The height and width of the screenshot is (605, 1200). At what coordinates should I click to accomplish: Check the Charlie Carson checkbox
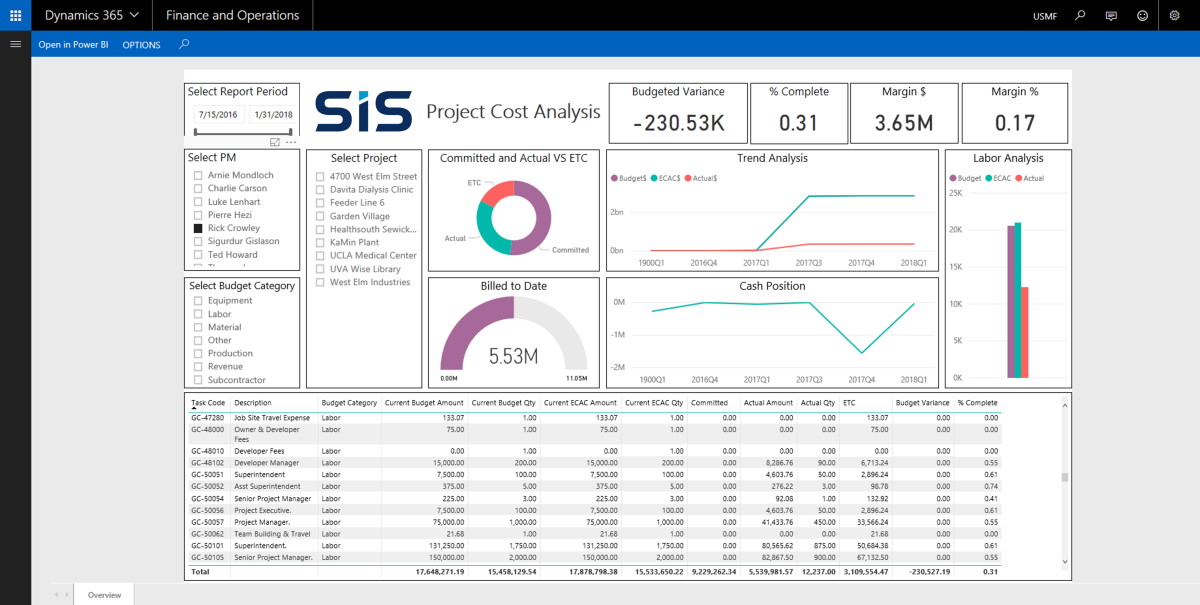198,188
